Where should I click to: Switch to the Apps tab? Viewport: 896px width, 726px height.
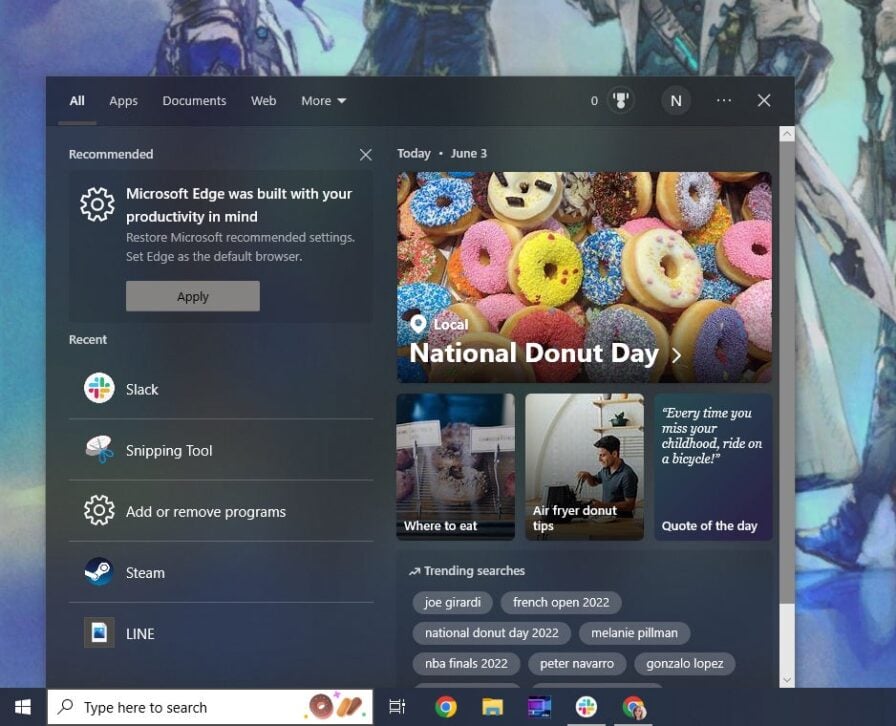(123, 100)
